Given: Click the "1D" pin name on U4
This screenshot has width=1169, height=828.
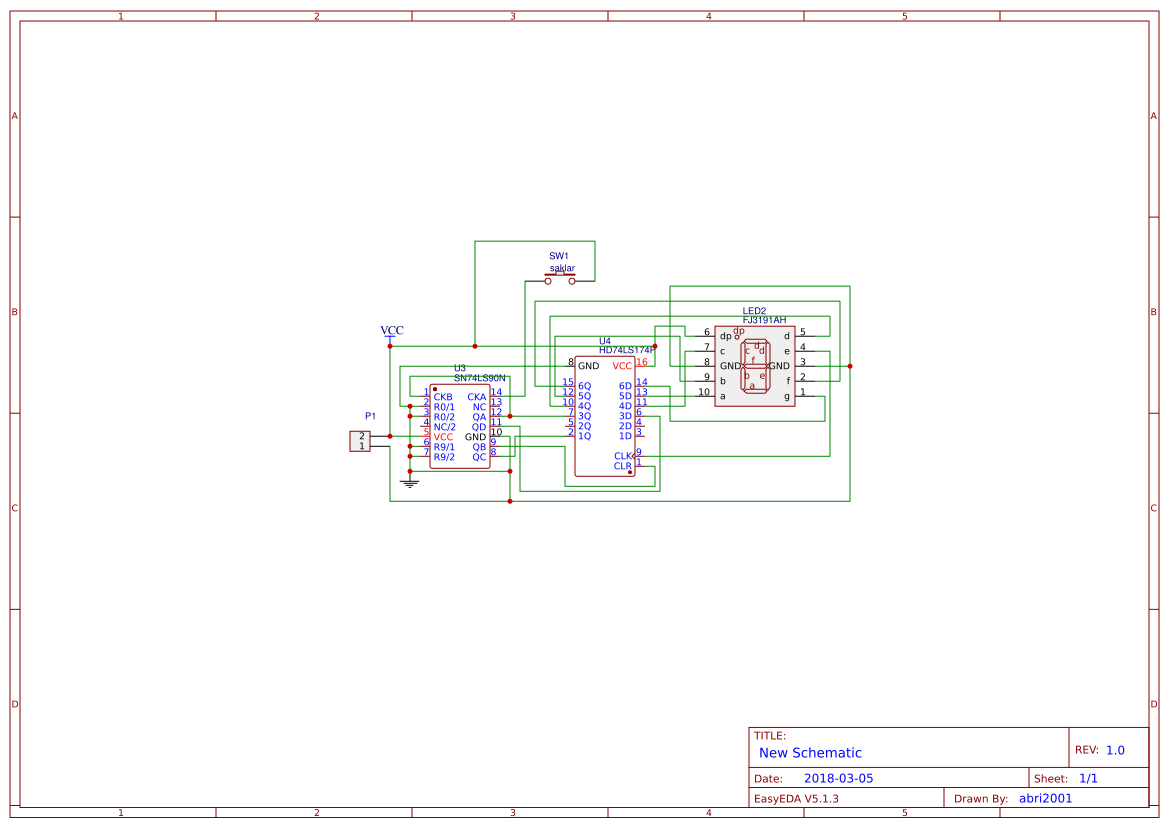Looking at the screenshot, I should coord(626,436).
